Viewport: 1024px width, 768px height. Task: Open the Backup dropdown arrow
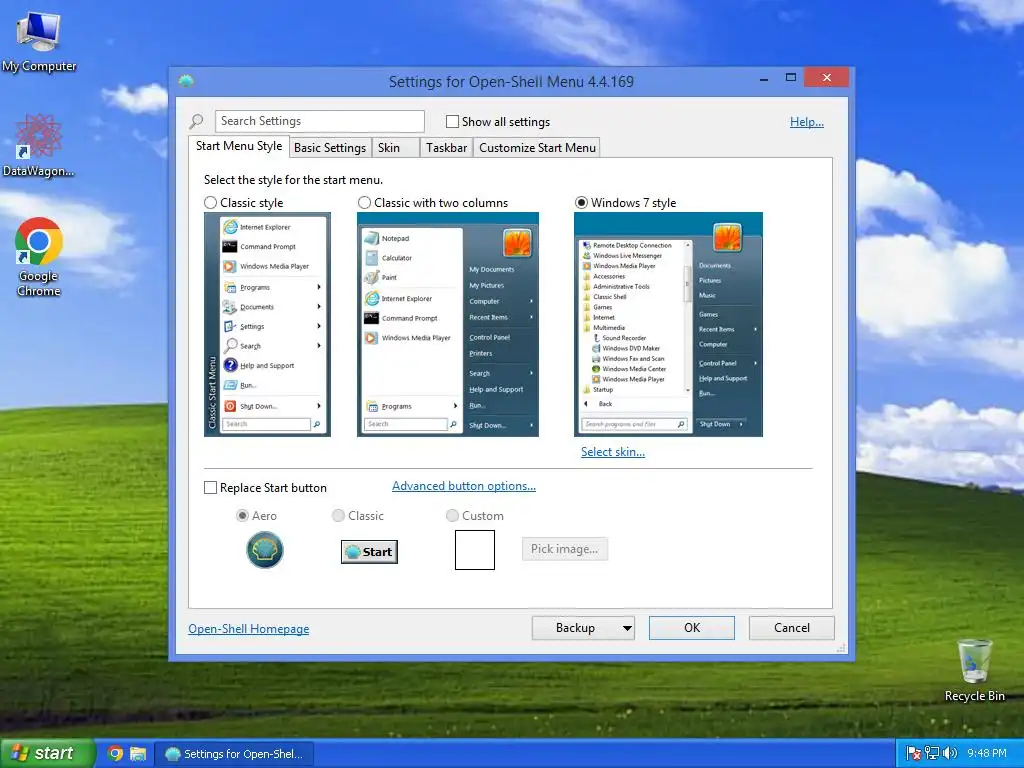point(627,628)
